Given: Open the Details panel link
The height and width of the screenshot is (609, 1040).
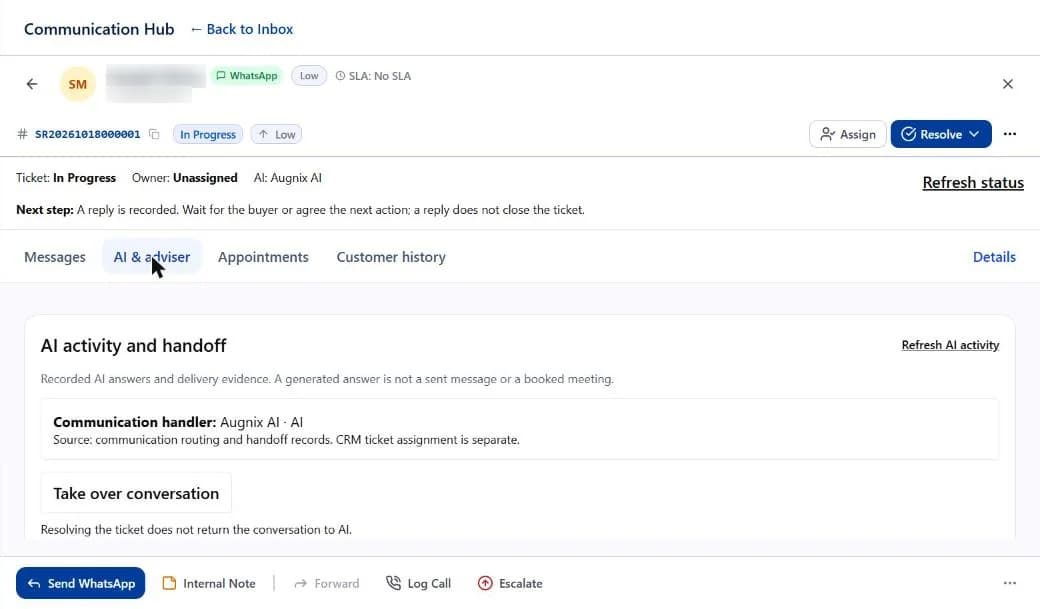Looking at the screenshot, I should coord(994,257).
